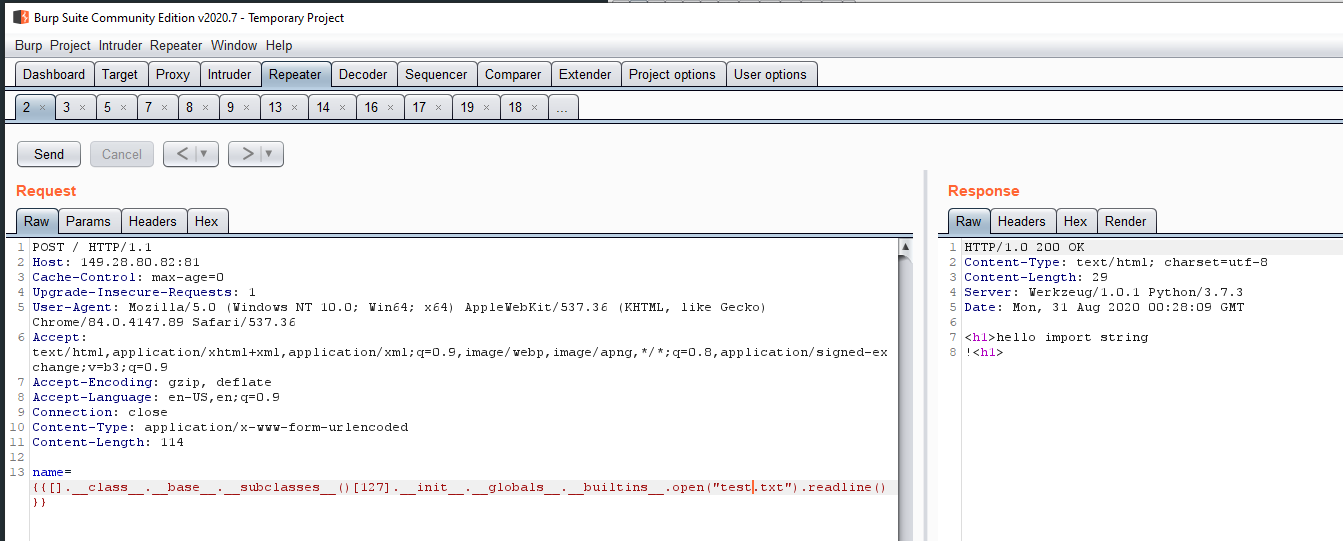Open the Intruder menu
The width and height of the screenshot is (1343, 541).
[x=120, y=45]
